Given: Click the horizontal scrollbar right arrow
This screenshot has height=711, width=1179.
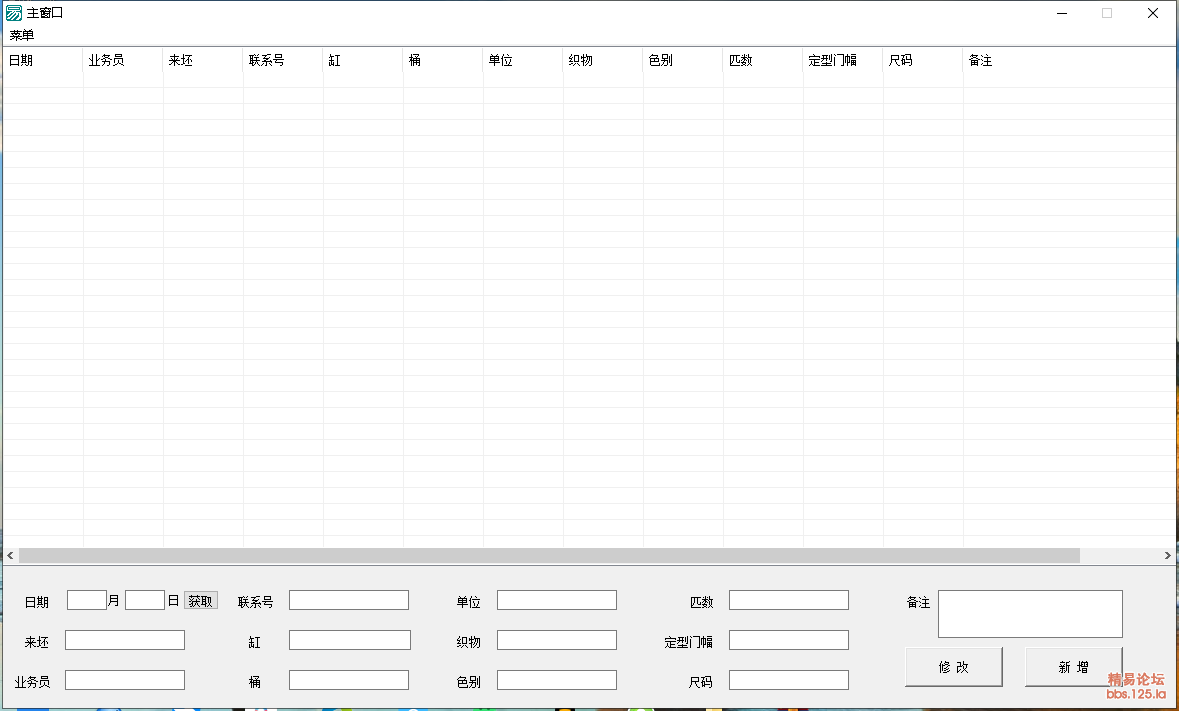Looking at the screenshot, I should (x=1167, y=555).
